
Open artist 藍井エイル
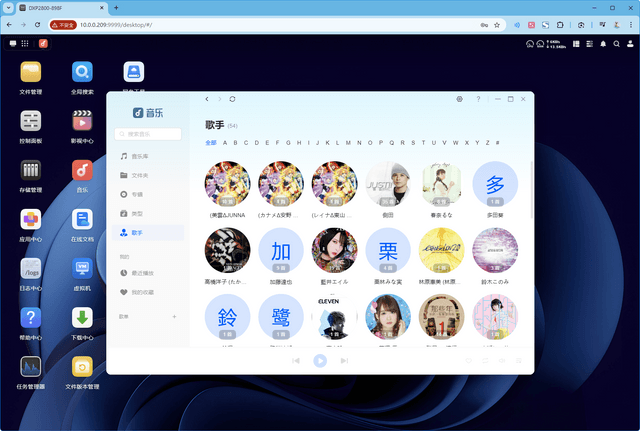[x=334, y=251]
